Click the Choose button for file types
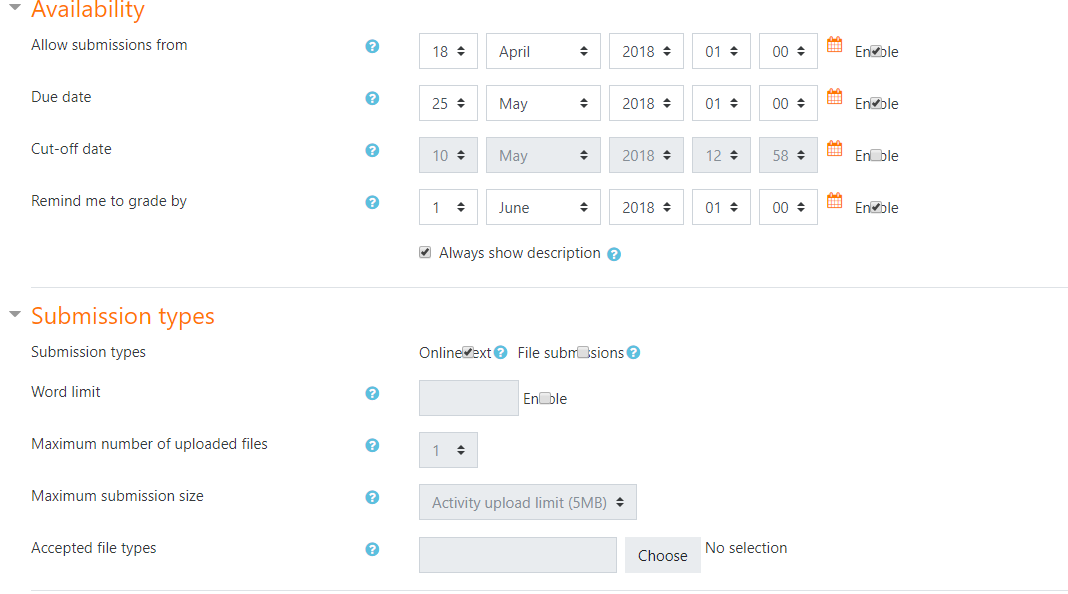 tap(663, 555)
